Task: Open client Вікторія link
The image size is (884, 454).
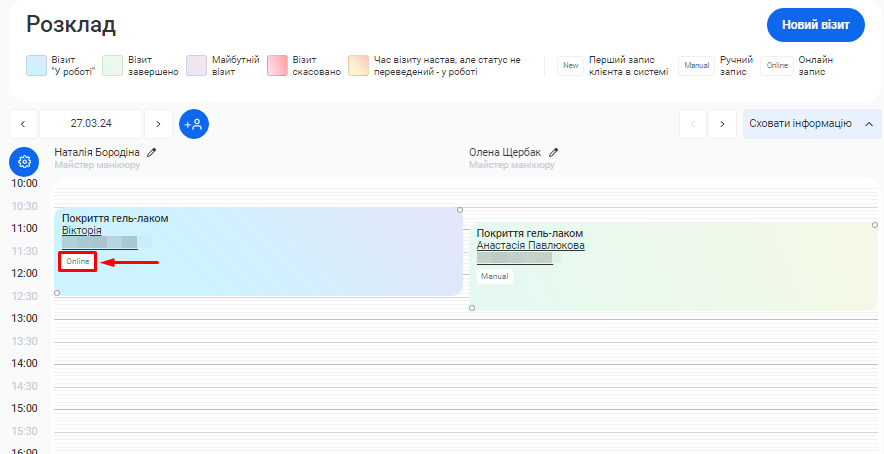Action: pos(81,231)
